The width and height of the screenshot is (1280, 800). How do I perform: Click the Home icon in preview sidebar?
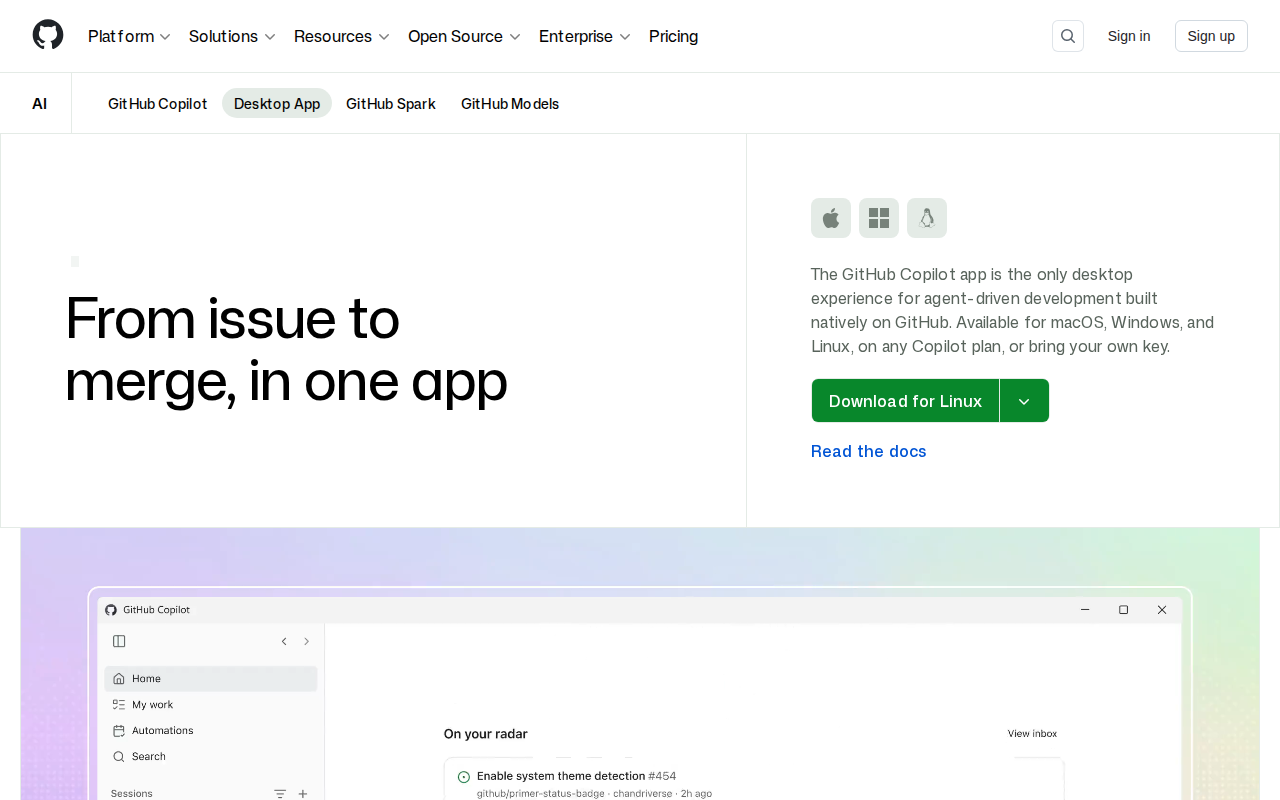119,678
